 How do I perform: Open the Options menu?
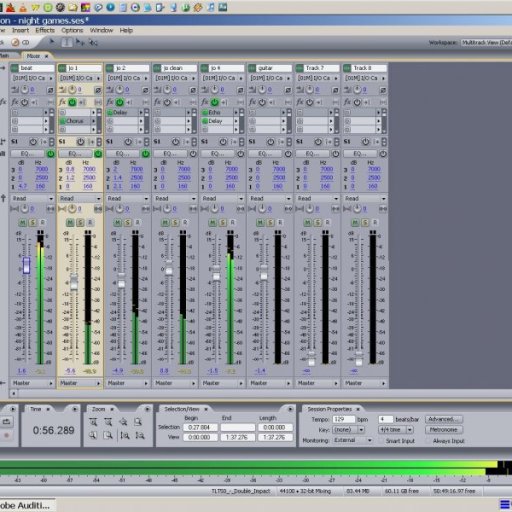pos(72,30)
